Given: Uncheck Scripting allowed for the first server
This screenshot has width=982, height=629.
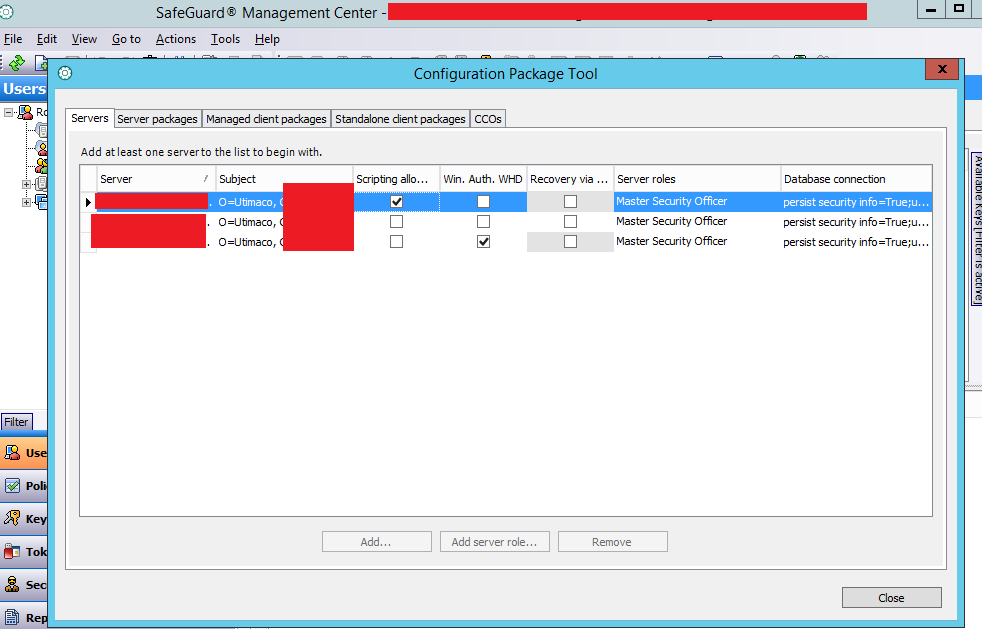Looking at the screenshot, I should point(397,201).
